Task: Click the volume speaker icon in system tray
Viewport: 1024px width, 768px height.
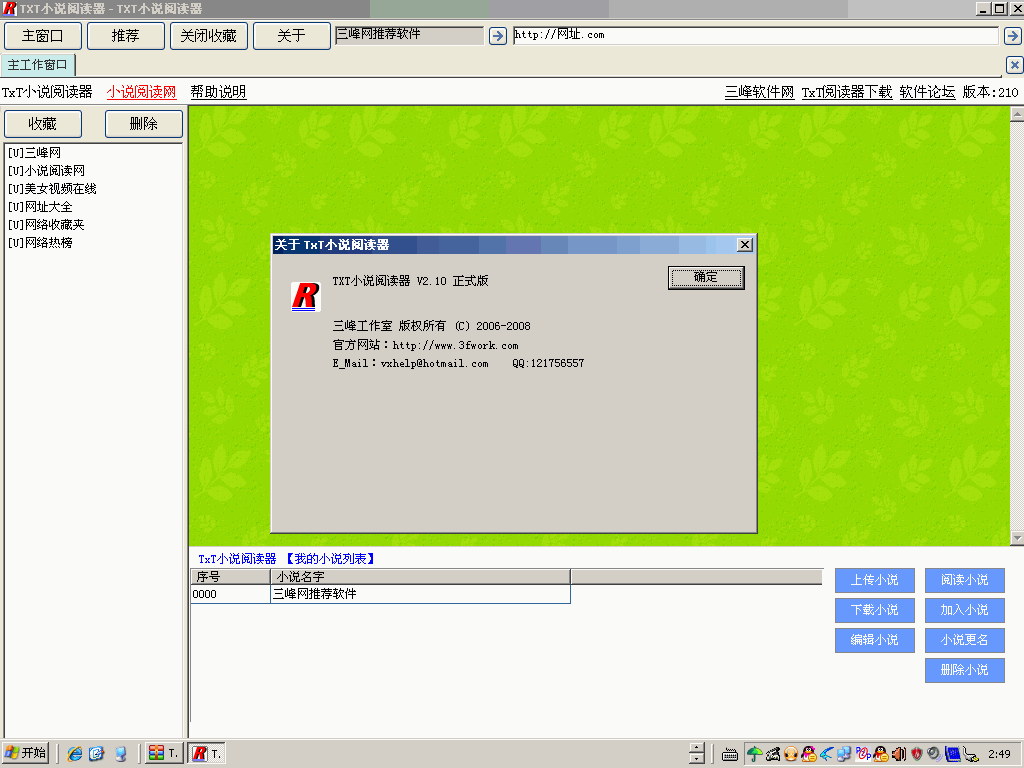Action: coord(898,754)
